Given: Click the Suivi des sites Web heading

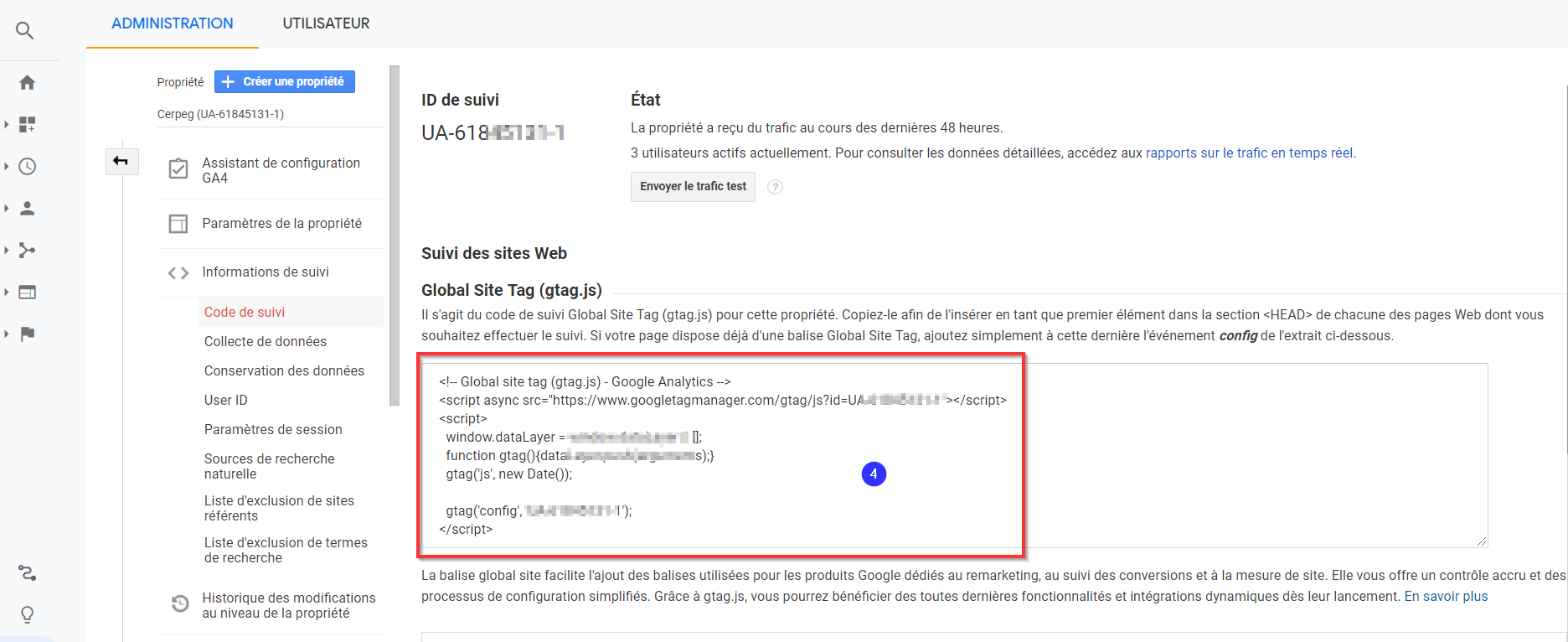Looking at the screenshot, I should coord(494,253).
